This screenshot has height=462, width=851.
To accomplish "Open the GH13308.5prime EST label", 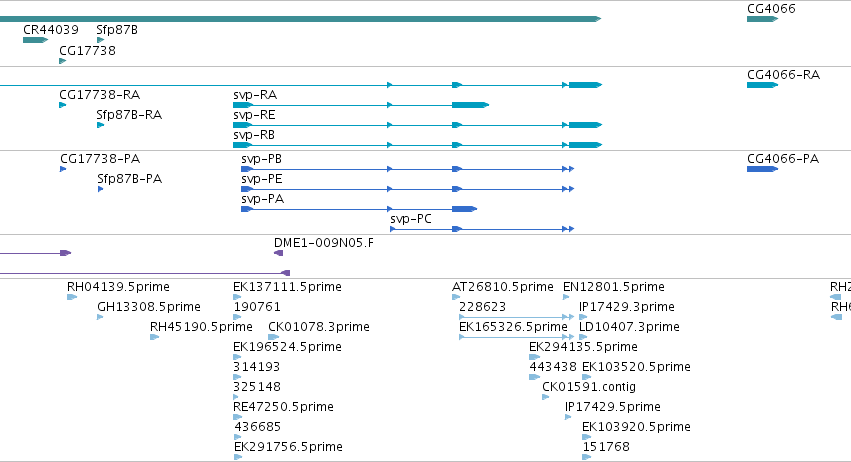I will 149,307.
